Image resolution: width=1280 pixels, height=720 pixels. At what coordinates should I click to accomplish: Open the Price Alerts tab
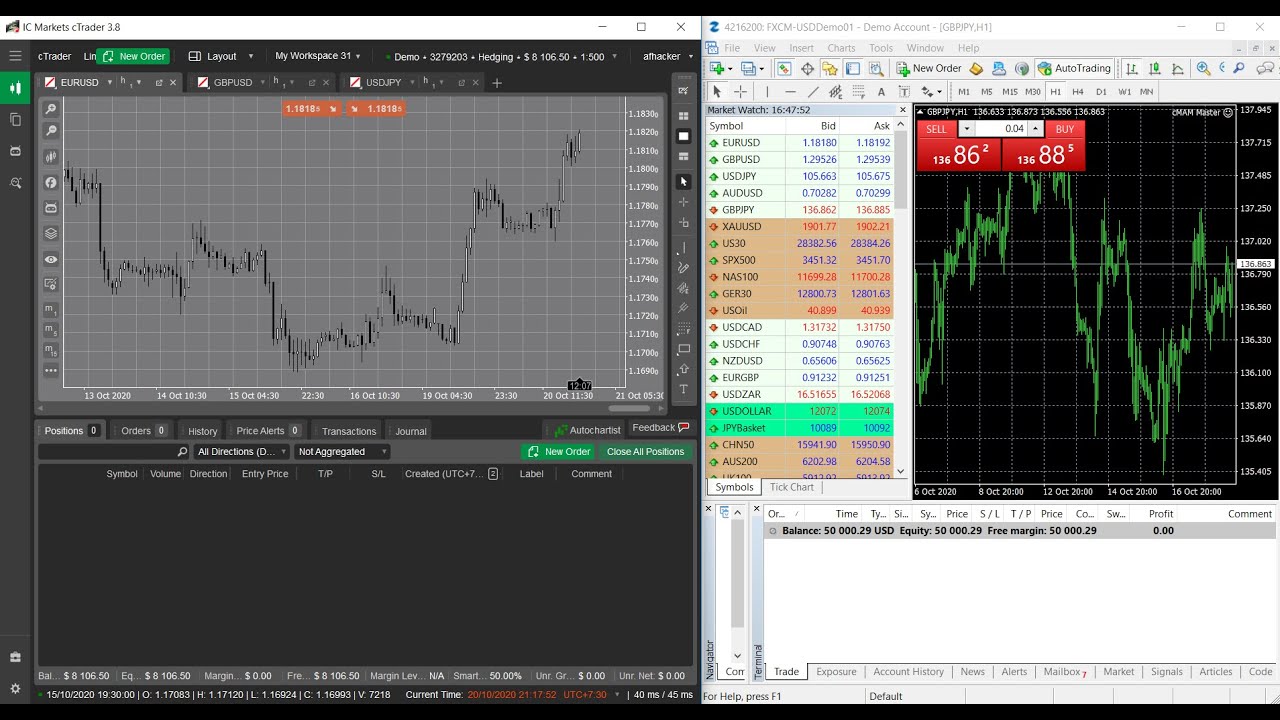[x=268, y=431]
